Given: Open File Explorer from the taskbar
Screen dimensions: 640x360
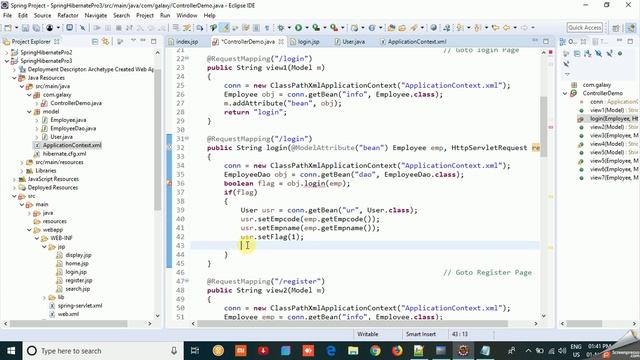Looking at the screenshot, I should [353, 351].
